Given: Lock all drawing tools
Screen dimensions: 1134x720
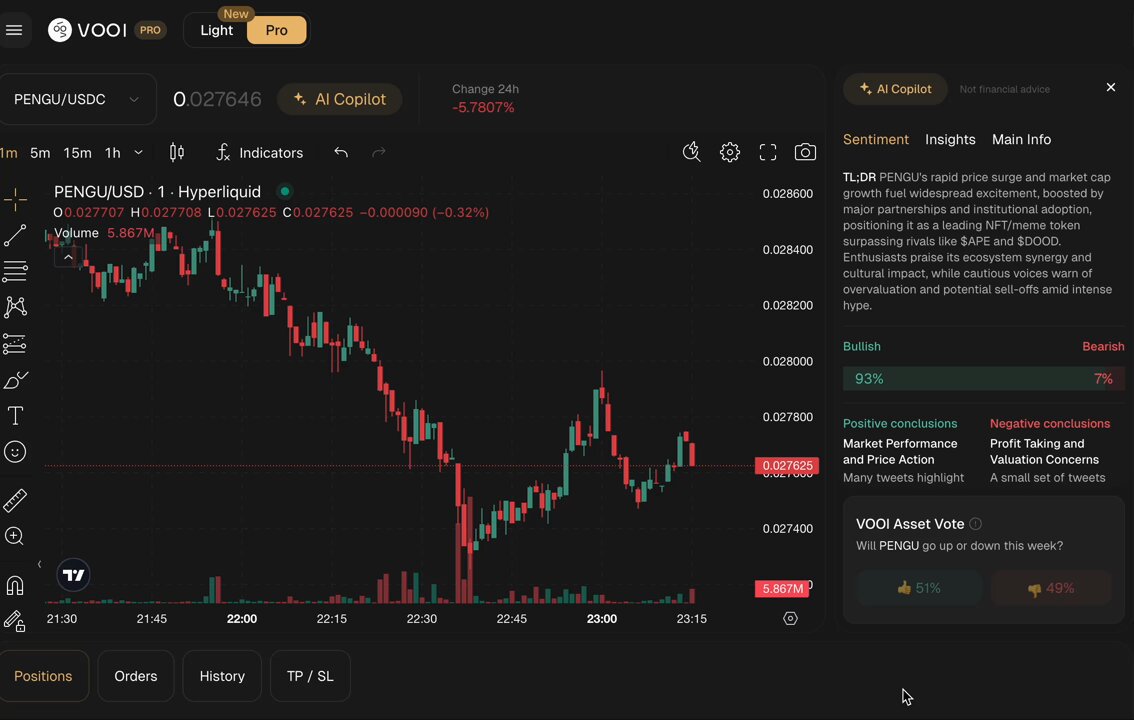Looking at the screenshot, I should tap(15, 621).
